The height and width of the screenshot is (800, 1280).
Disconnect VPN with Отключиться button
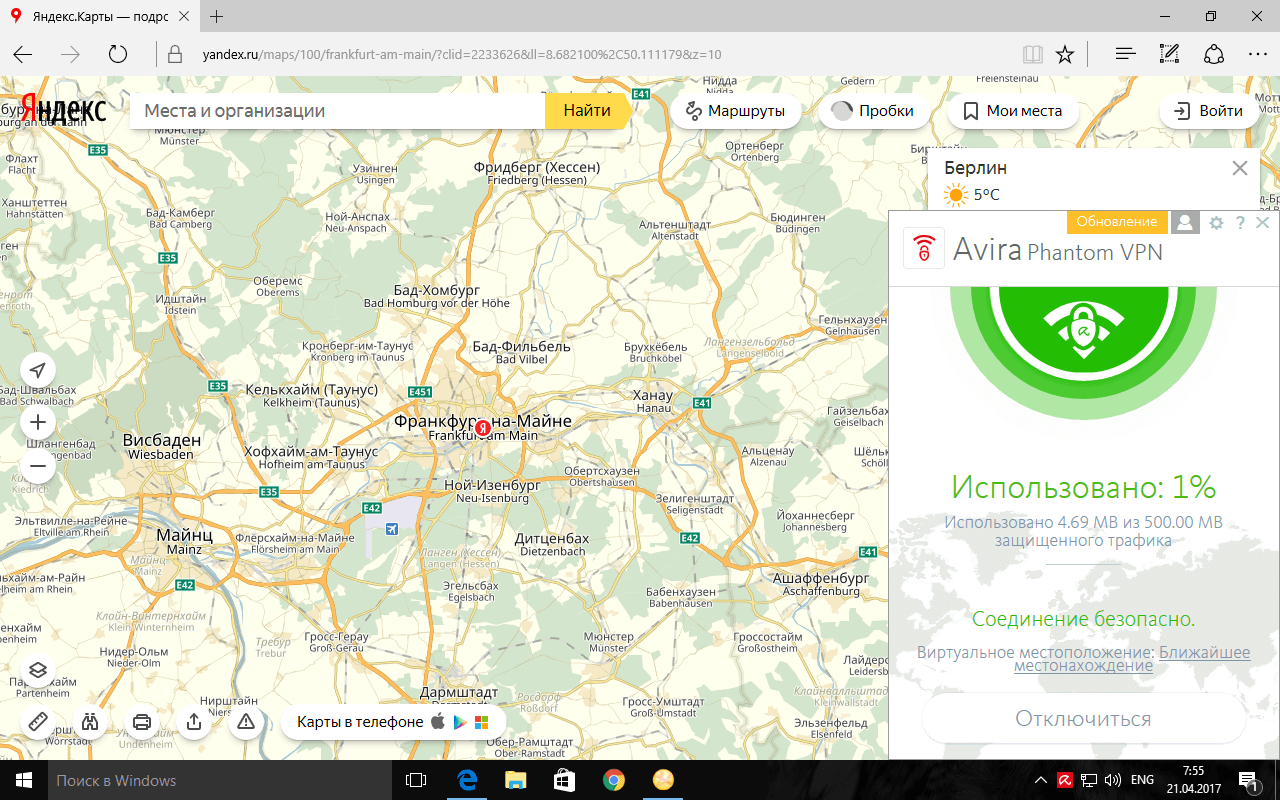point(1083,719)
